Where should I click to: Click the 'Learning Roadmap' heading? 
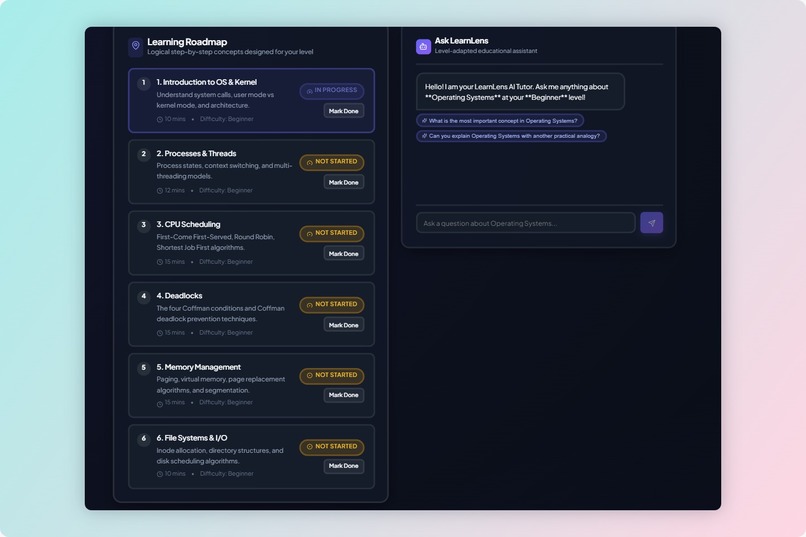[x=187, y=42]
